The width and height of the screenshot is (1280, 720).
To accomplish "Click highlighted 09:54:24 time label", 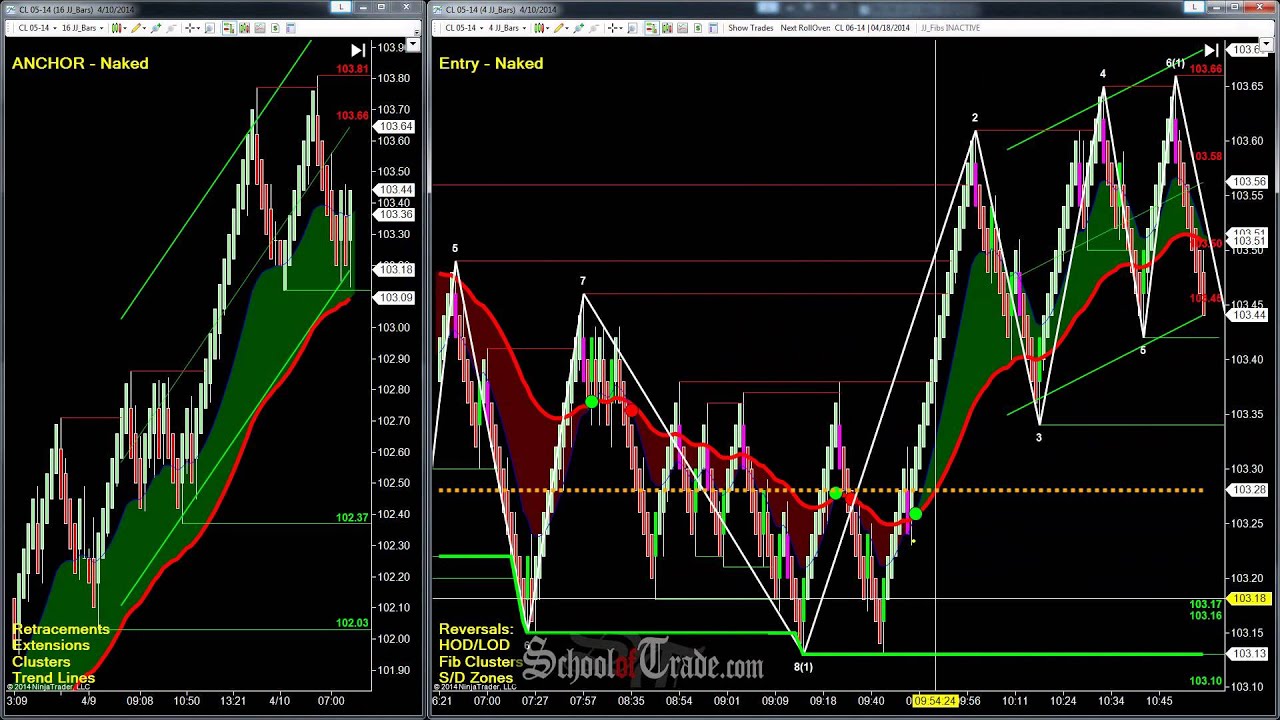I will (936, 701).
